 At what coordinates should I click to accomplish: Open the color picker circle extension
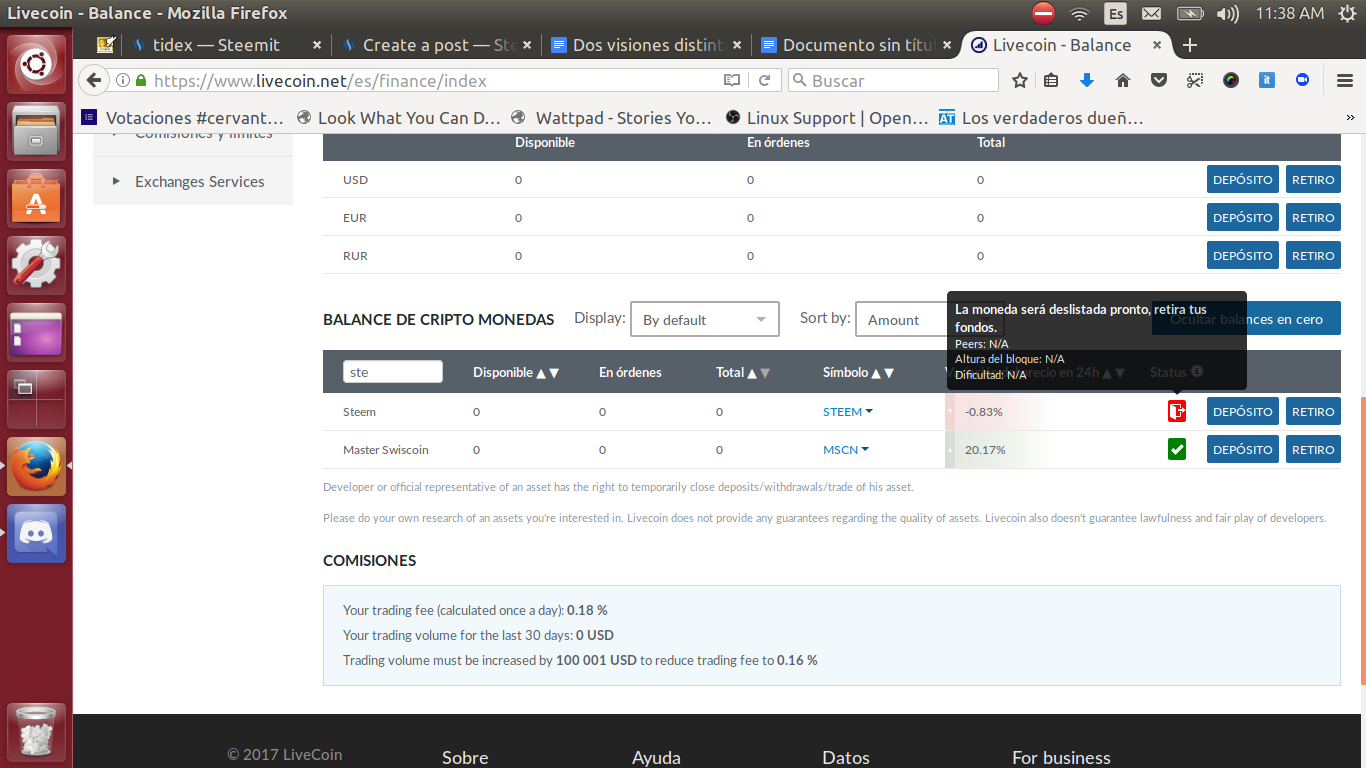(x=1231, y=80)
